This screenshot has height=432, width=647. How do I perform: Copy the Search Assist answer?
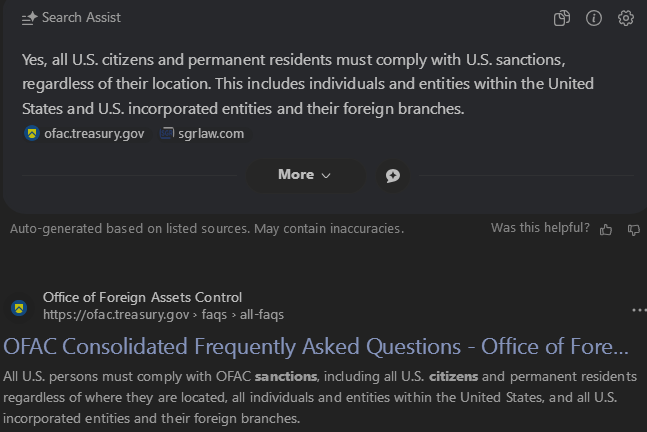[562, 18]
